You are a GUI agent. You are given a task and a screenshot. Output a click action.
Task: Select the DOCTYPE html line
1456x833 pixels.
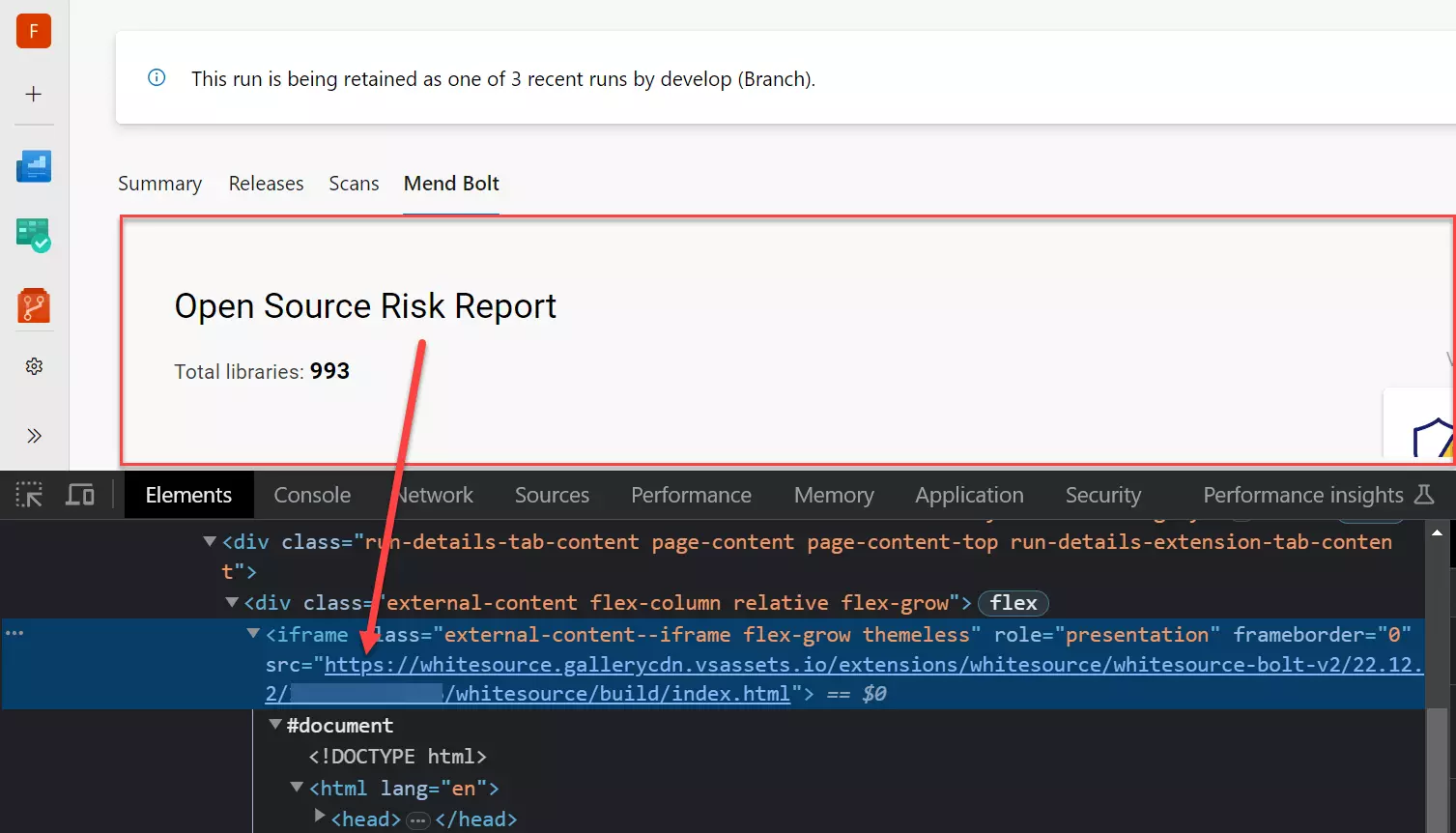pyautogui.click(x=398, y=756)
